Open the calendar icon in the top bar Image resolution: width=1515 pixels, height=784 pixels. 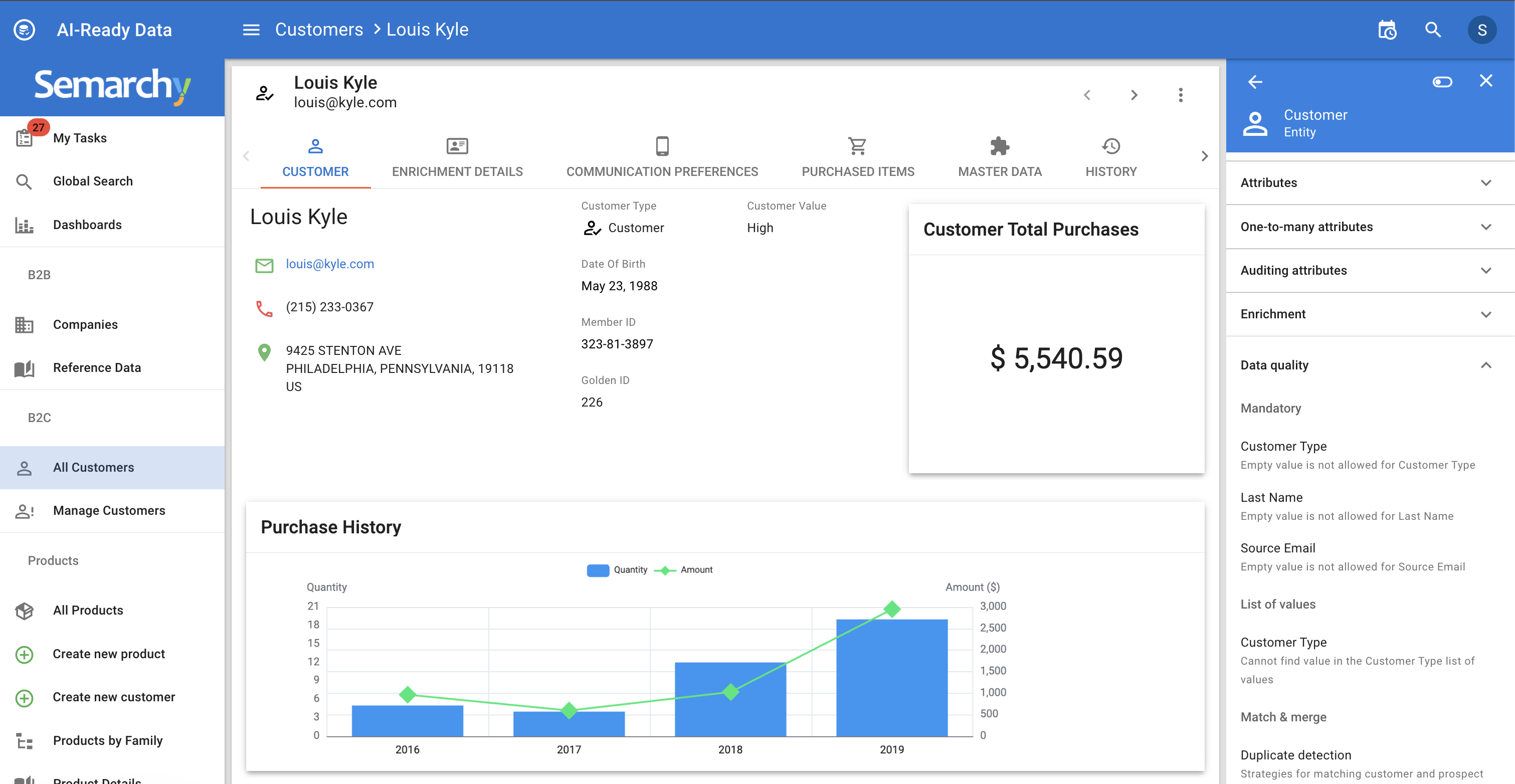pos(1387,30)
